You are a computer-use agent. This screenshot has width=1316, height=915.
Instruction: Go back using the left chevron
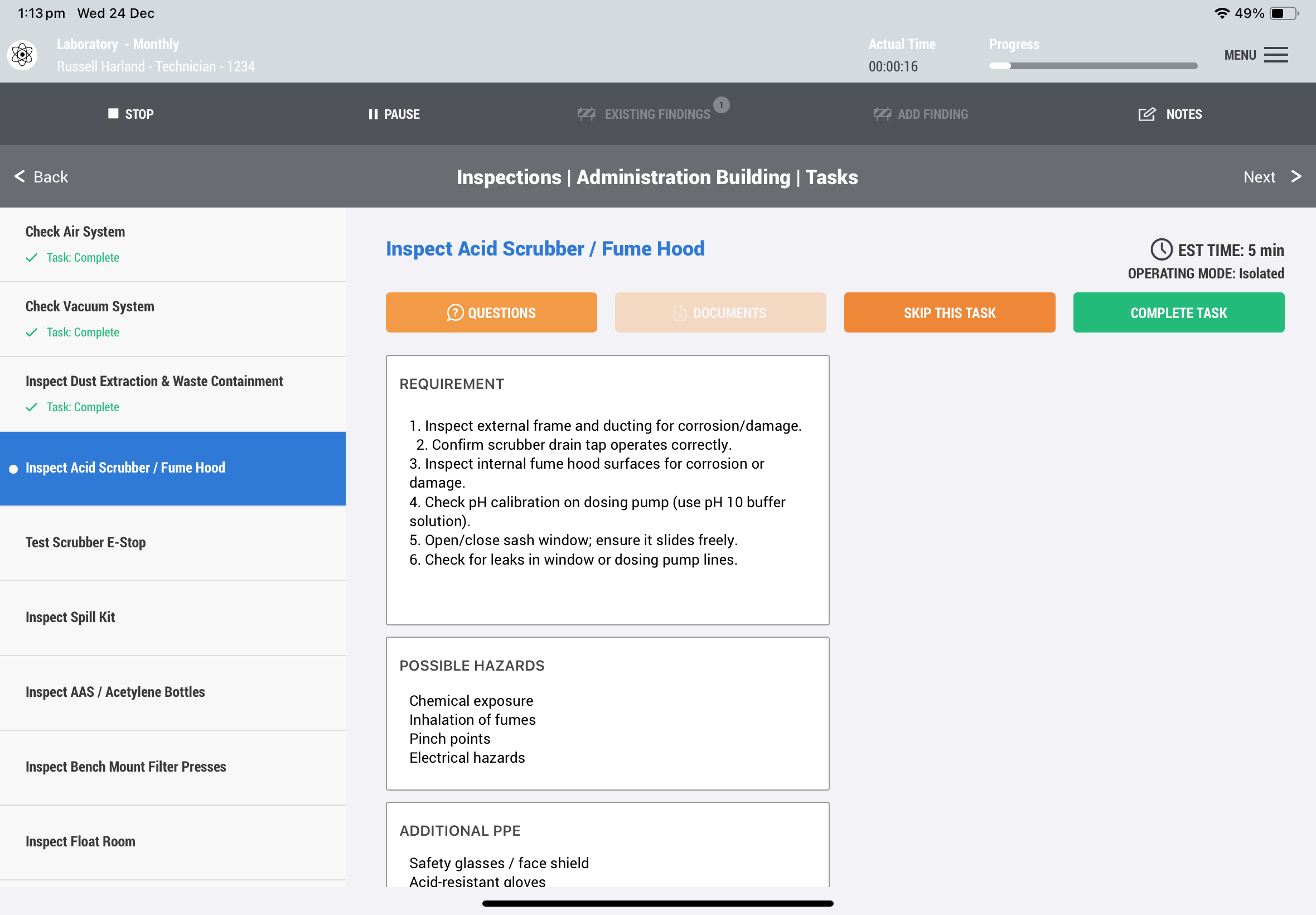tap(20, 176)
